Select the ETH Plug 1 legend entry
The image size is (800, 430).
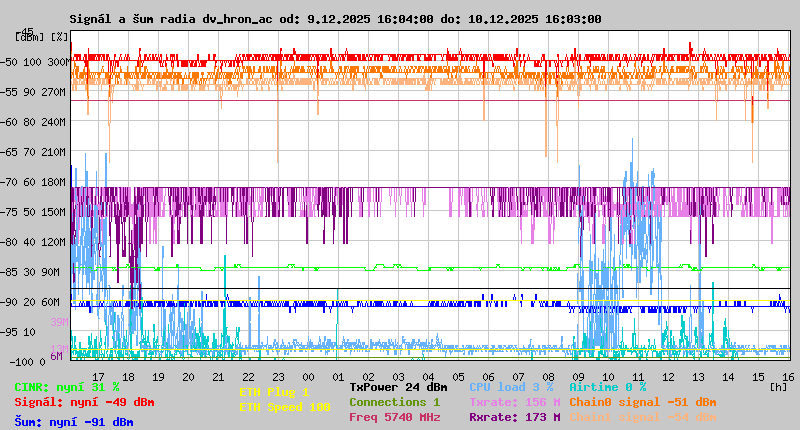click(x=274, y=392)
